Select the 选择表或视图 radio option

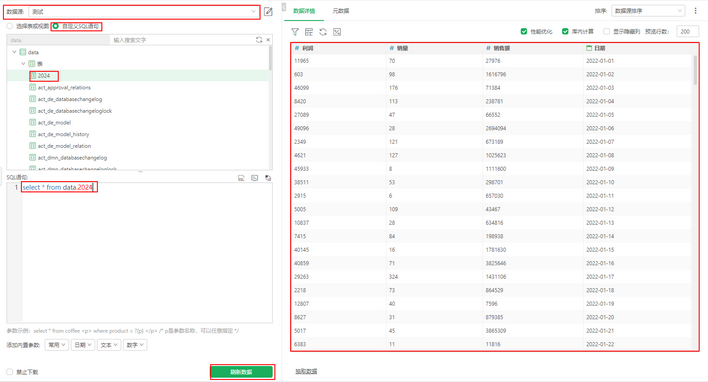coord(9,26)
